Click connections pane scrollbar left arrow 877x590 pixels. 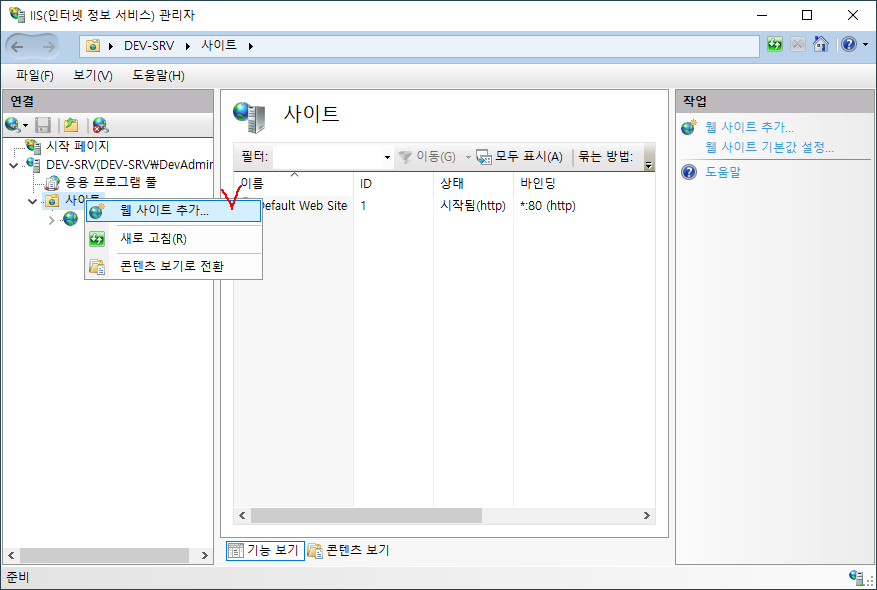[x=11, y=555]
